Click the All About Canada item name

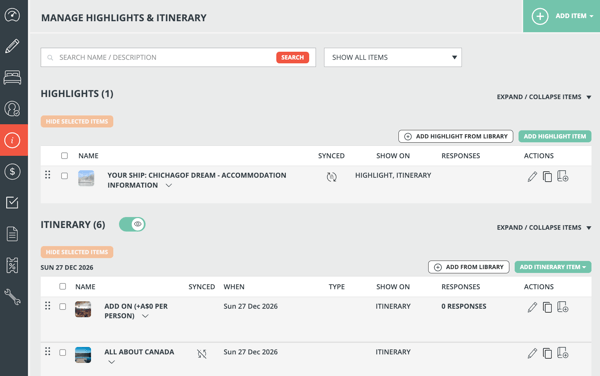139,352
